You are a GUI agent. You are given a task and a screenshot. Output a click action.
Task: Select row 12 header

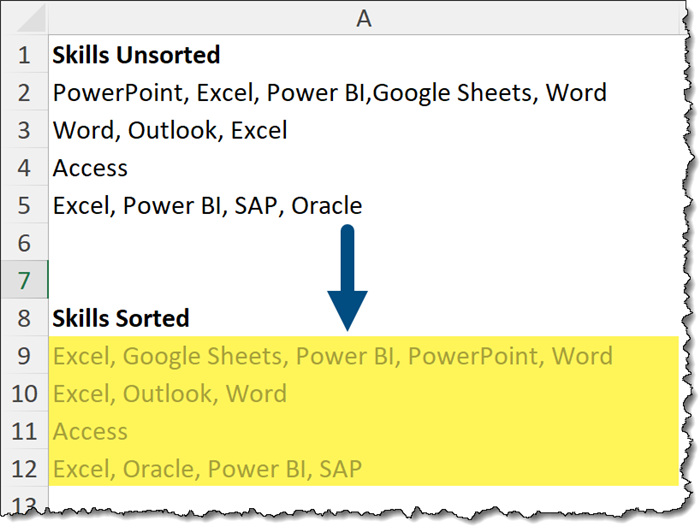click(x=24, y=468)
